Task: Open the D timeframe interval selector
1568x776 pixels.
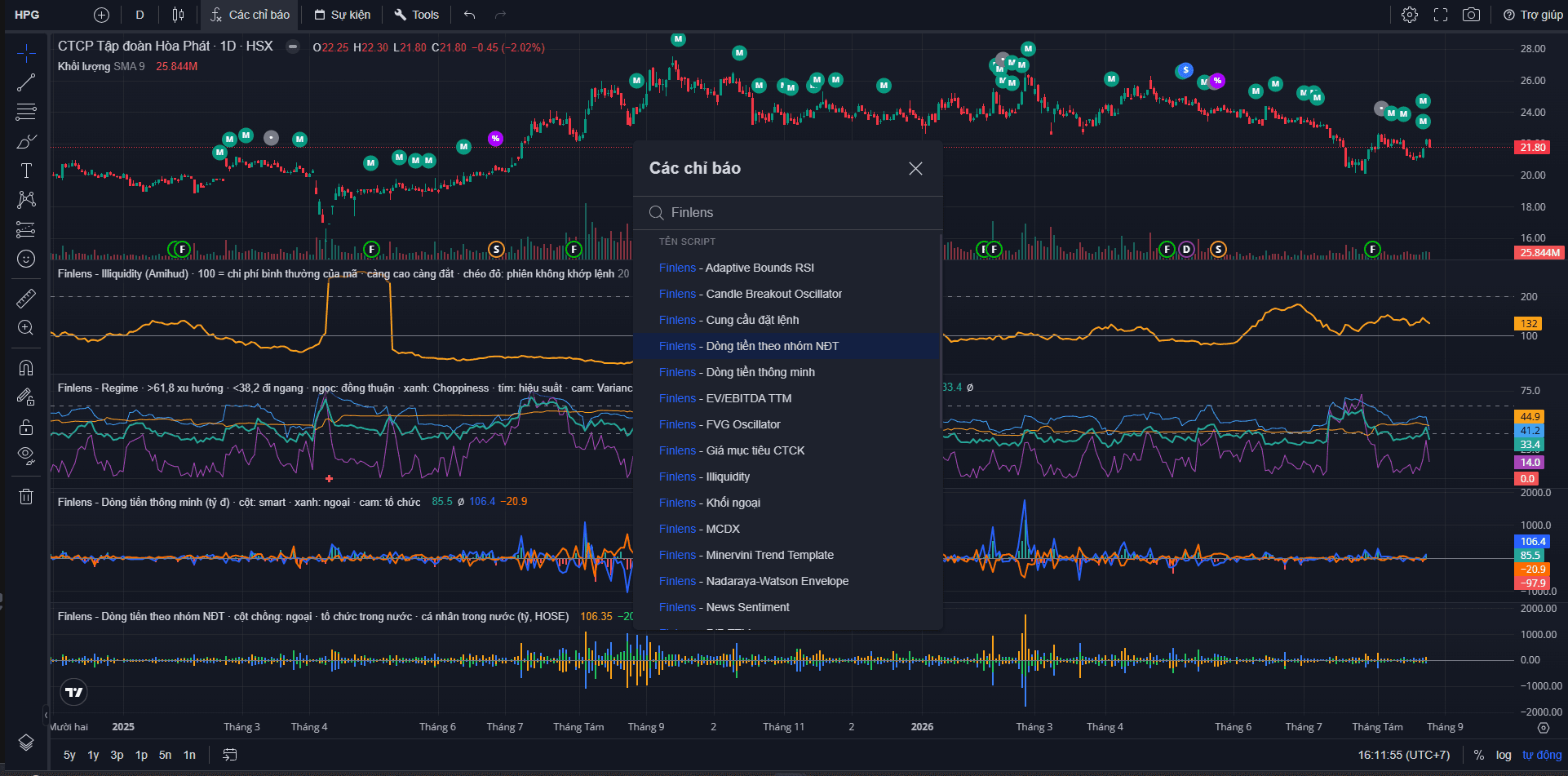Action: [140, 15]
